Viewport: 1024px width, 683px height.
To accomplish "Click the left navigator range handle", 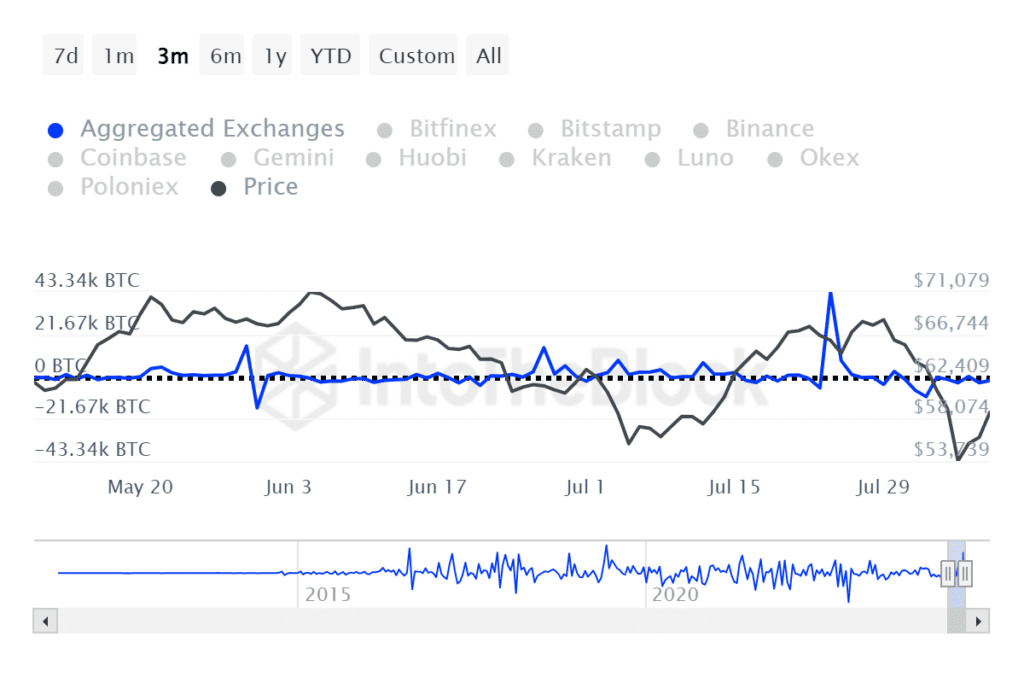I will (x=948, y=574).
